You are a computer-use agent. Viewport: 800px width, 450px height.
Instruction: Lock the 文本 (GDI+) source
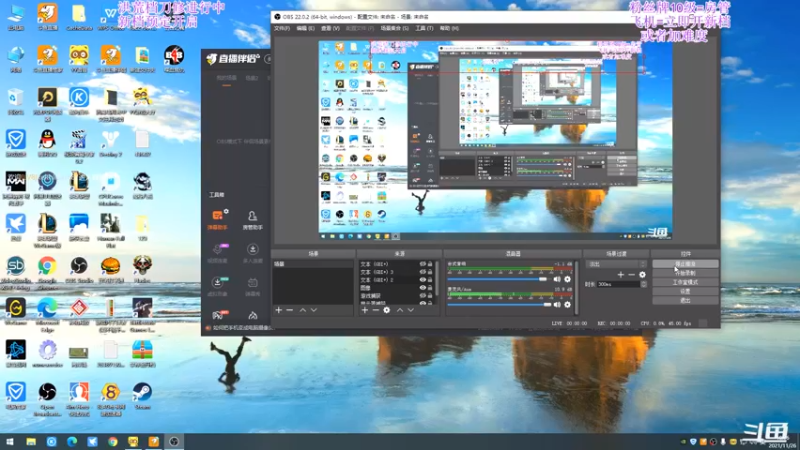pyautogui.click(x=430, y=264)
